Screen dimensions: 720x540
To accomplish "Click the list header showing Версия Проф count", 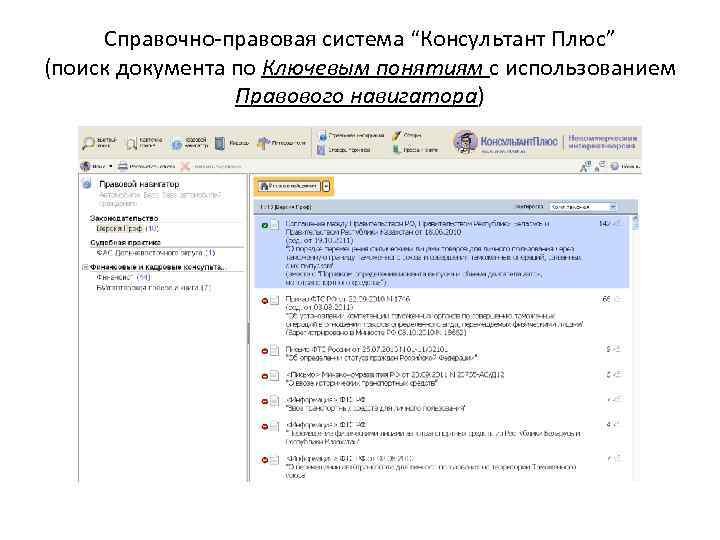I will [286, 207].
